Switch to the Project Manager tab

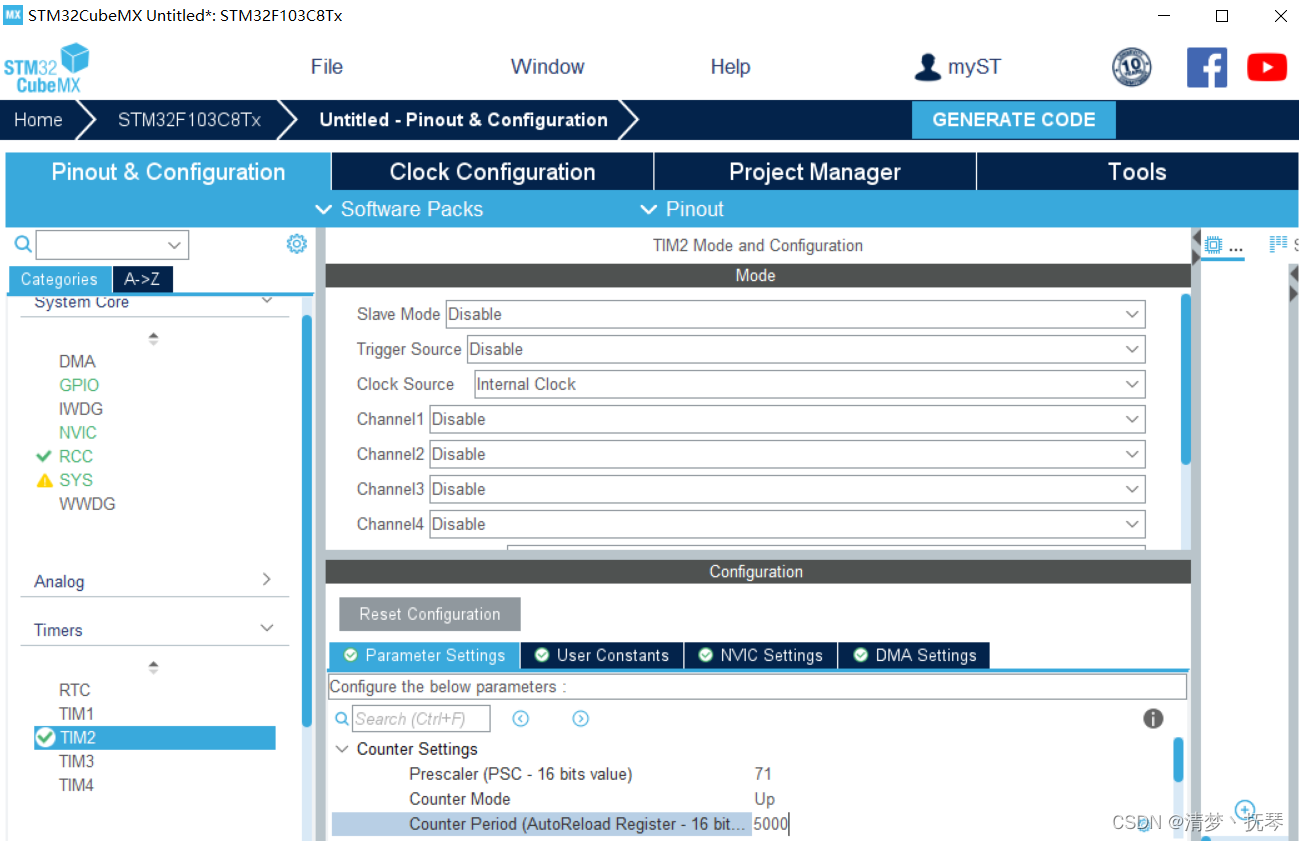815,172
